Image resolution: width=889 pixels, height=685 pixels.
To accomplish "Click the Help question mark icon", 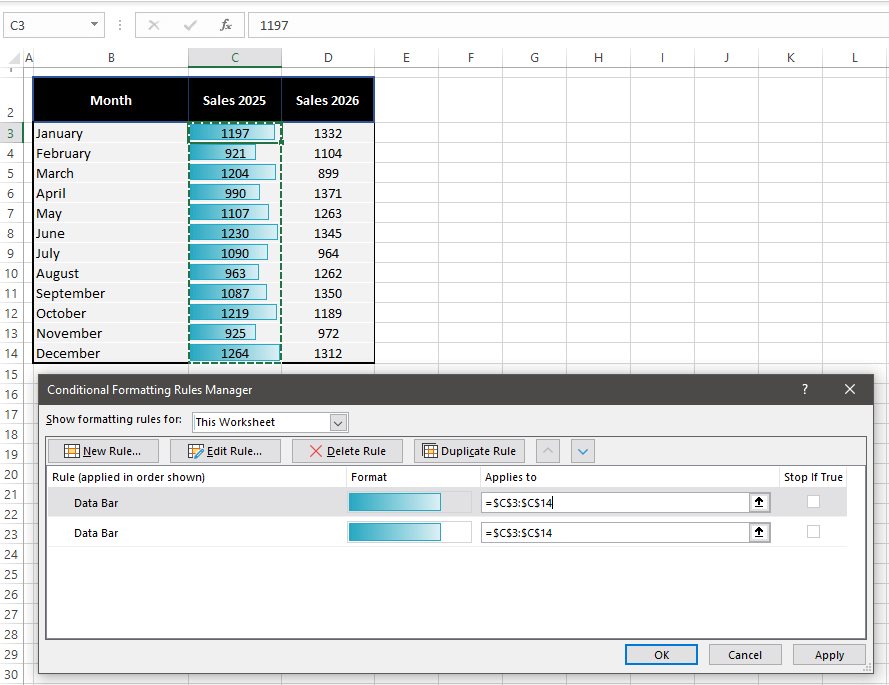I will point(804,389).
